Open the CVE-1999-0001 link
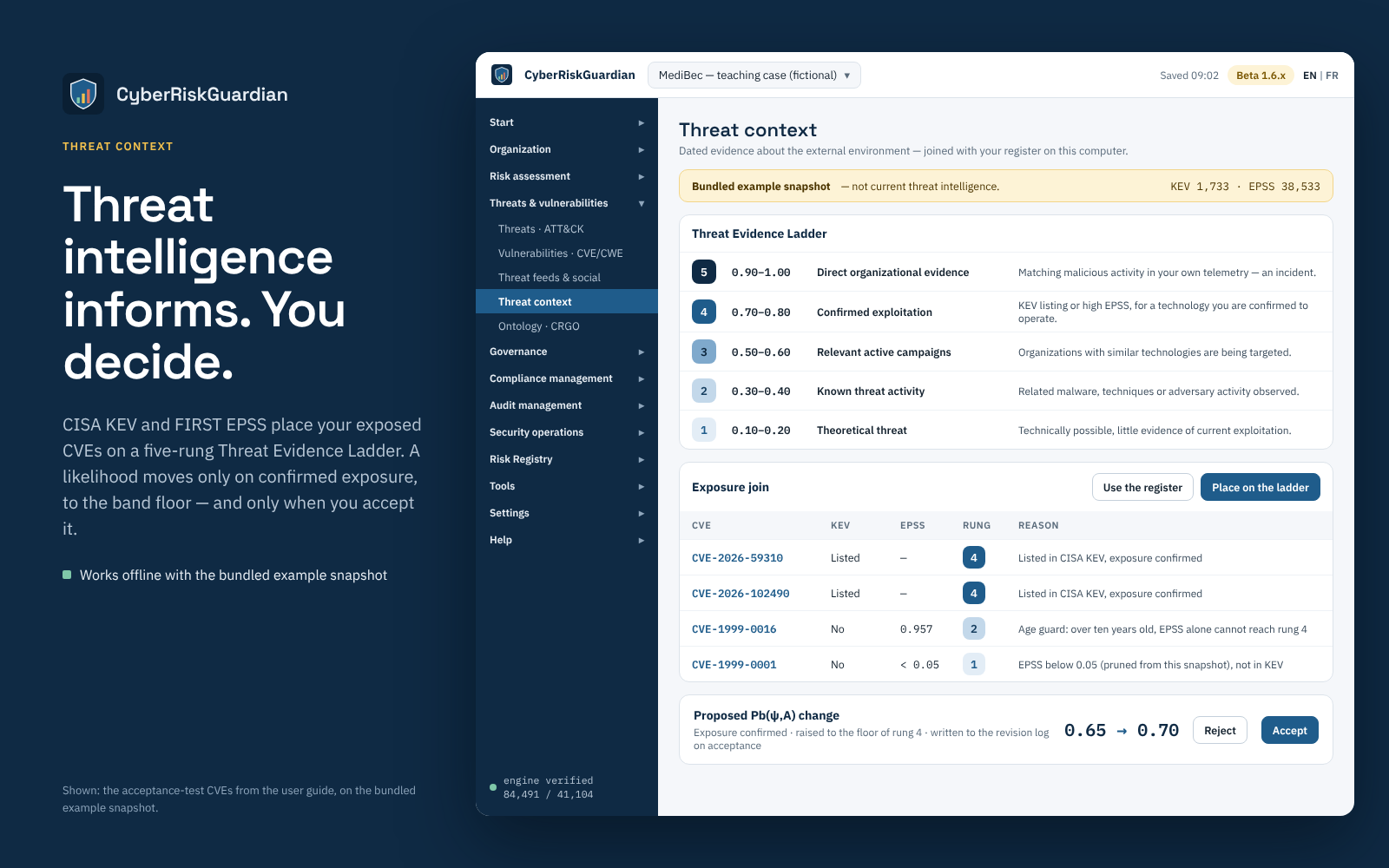This screenshot has width=1389, height=868. [734, 665]
